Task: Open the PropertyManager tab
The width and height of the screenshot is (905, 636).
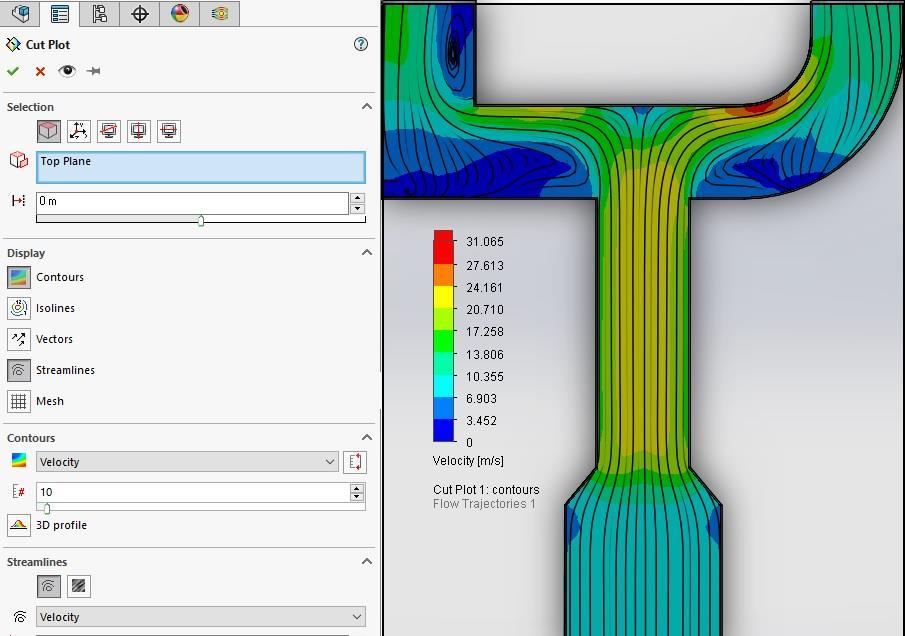Action: pos(59,13)
